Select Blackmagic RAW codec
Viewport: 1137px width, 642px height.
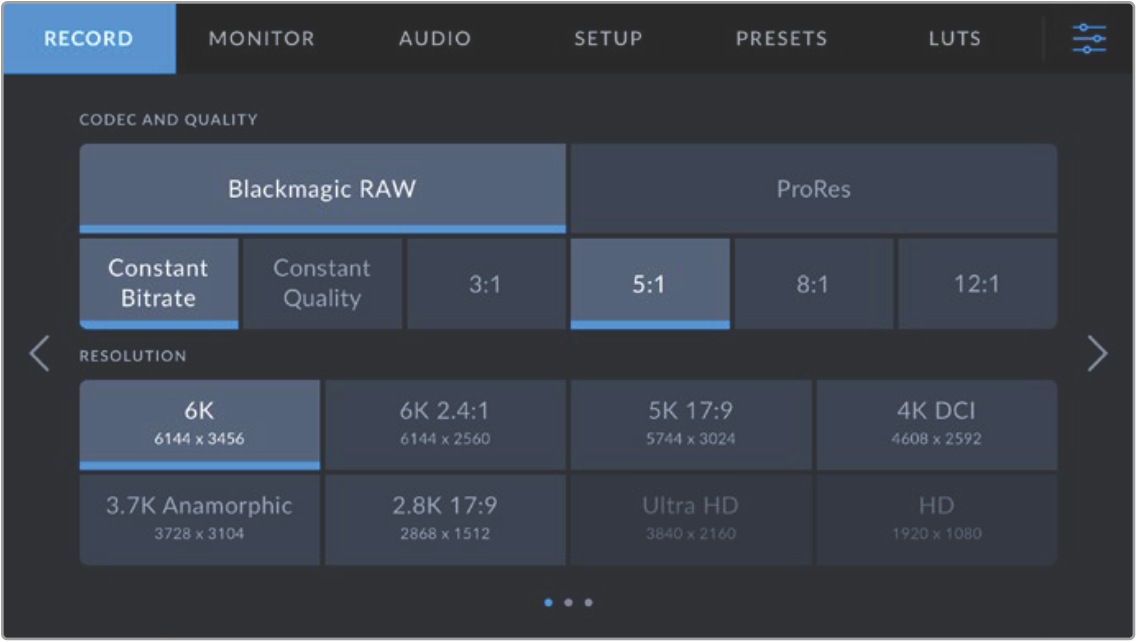[322, 189]
